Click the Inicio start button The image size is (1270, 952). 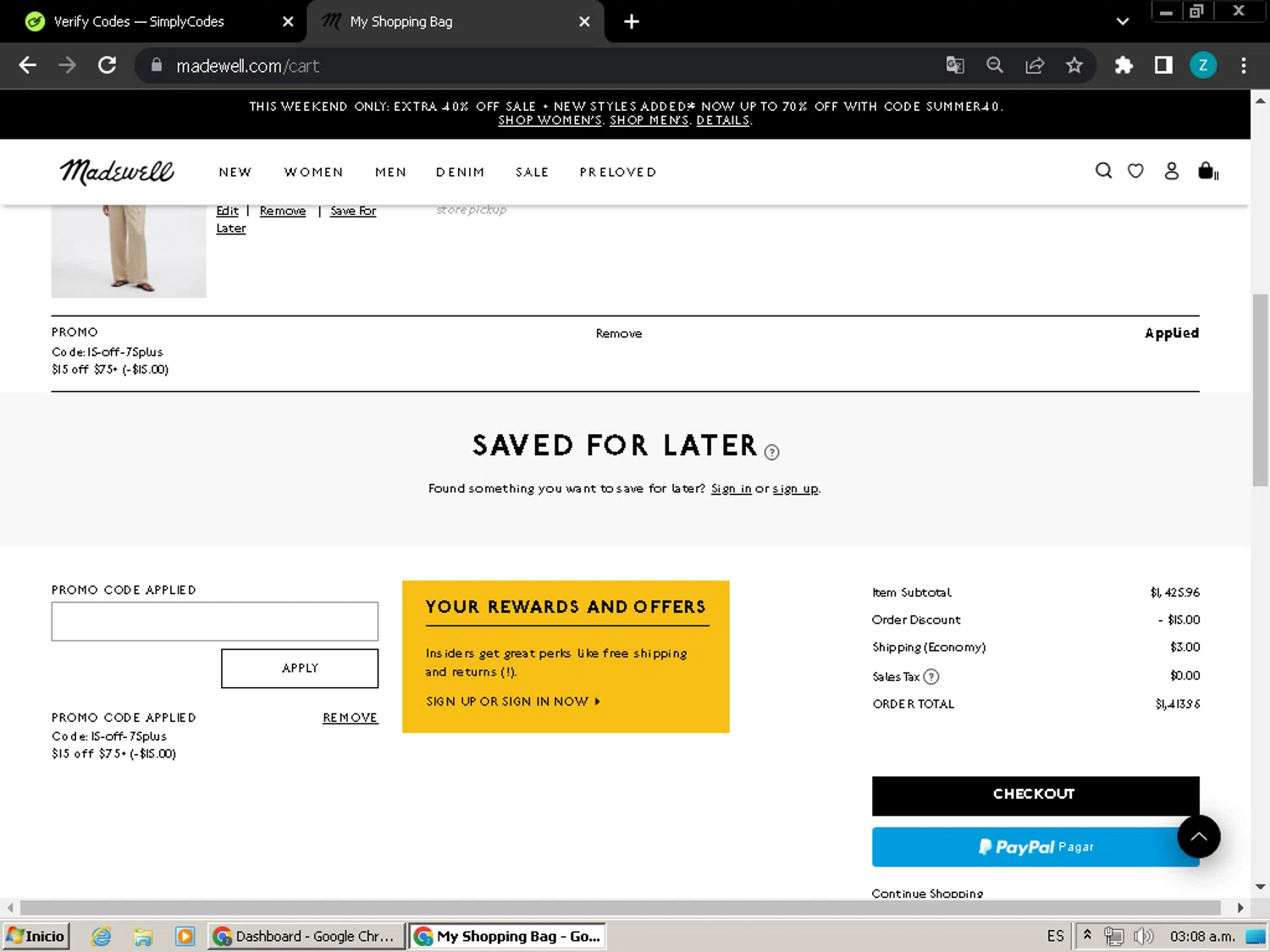click(x=36, y=936)
